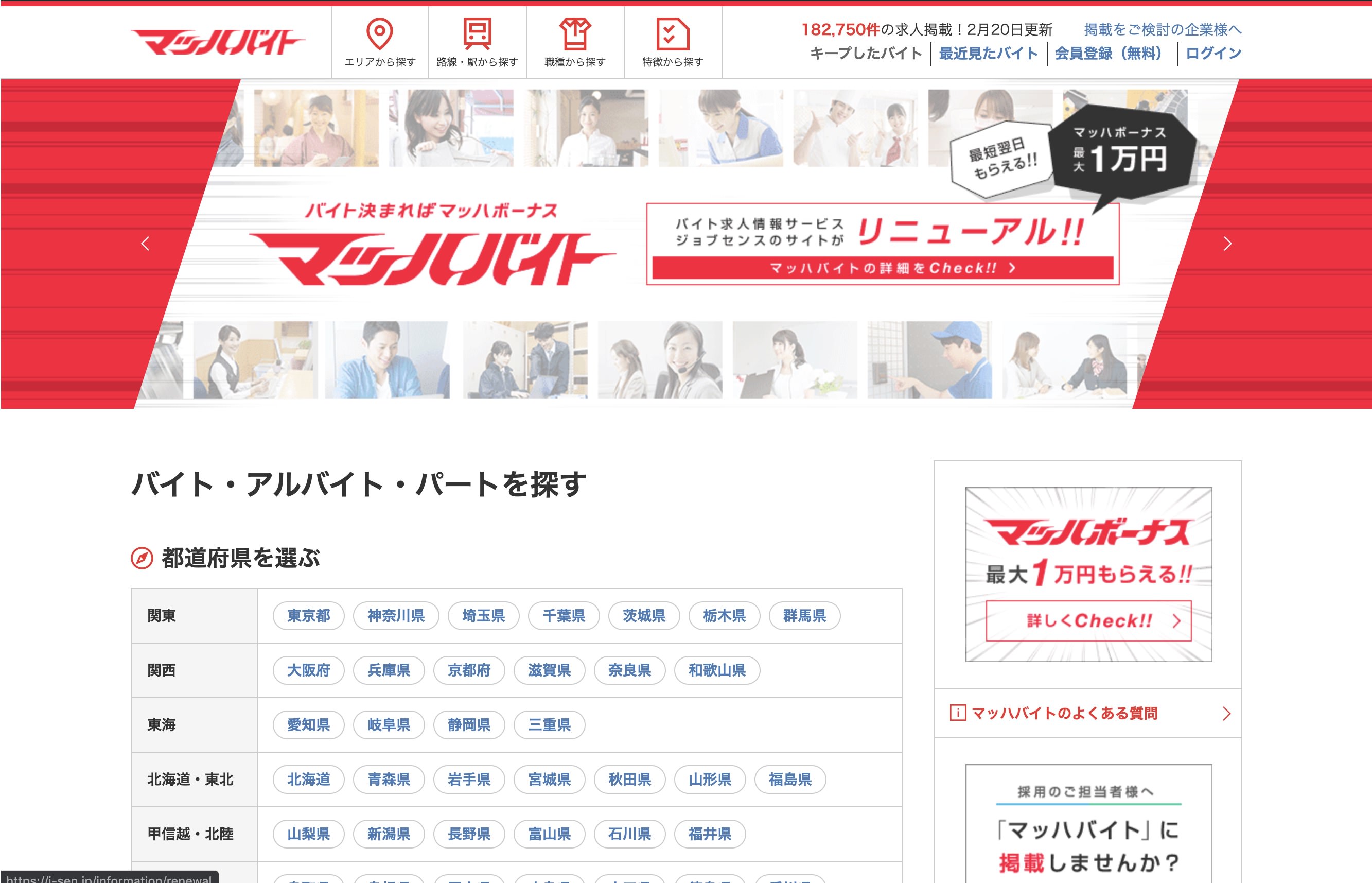This screenshot has height=883, width=1372.
Task: Click the large マッハバイト hero banner logo
Action: coord(432,258)
